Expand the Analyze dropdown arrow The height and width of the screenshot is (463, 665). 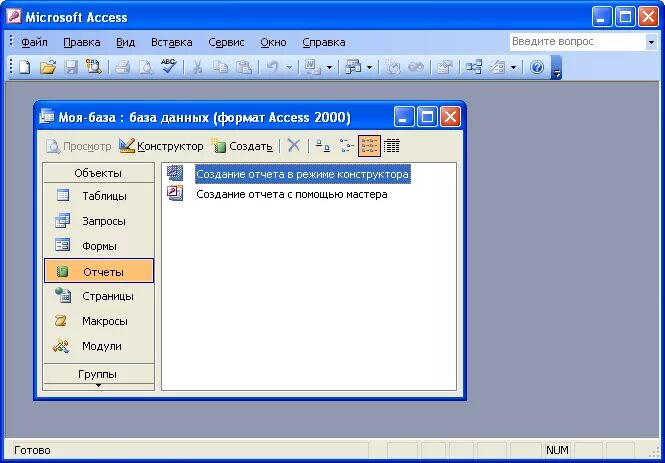point(369,67)
